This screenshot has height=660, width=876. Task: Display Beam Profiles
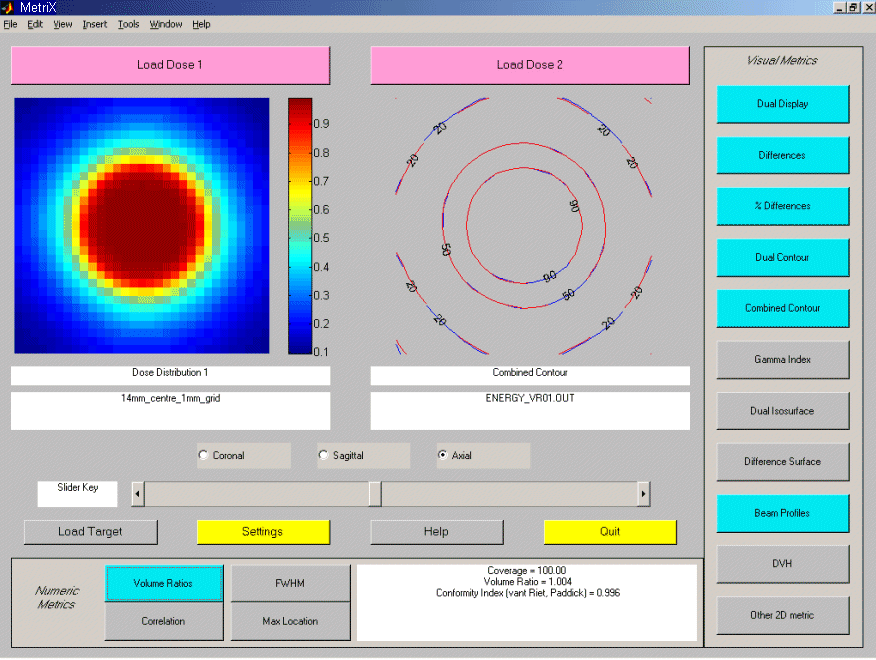782,513
